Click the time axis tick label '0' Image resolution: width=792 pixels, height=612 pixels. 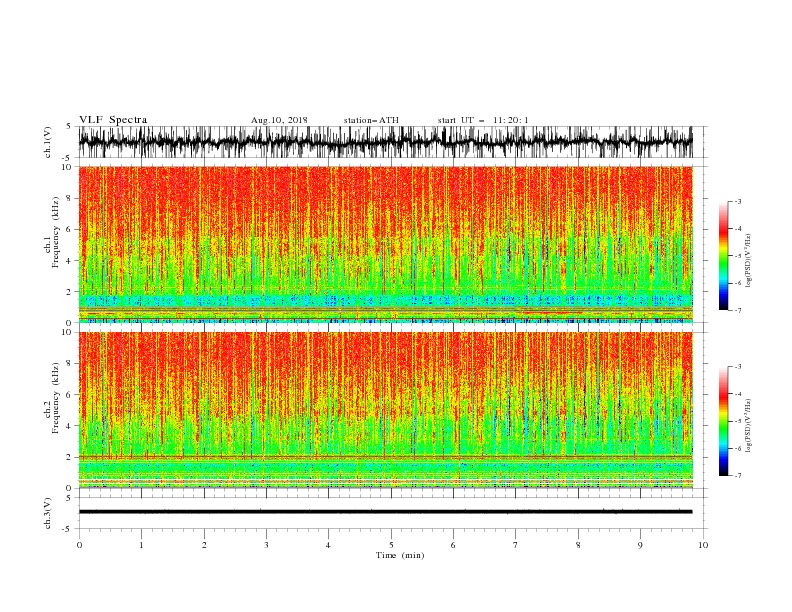point(79,545)
